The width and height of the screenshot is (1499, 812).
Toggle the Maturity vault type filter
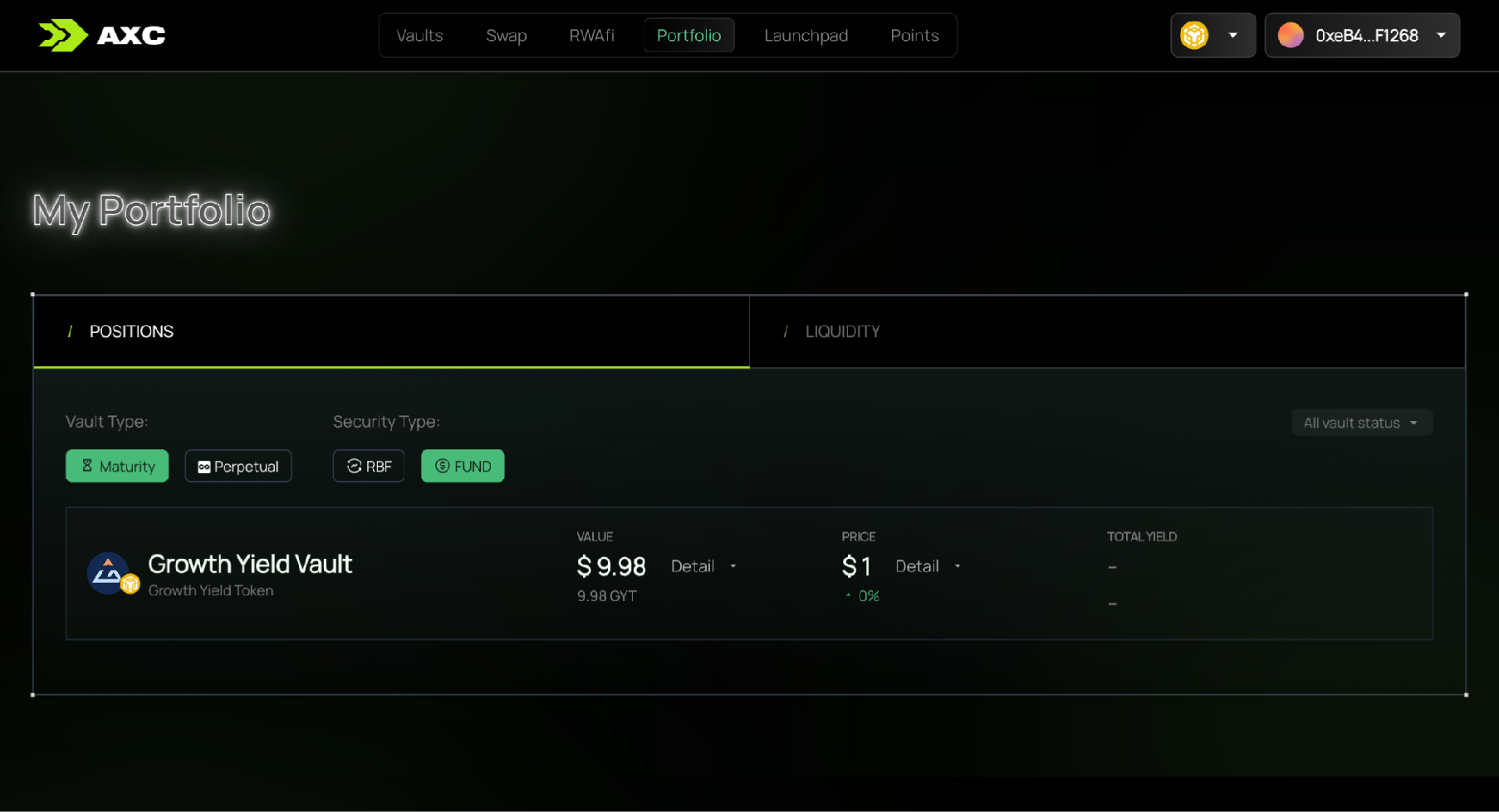(x=117, y=466)
